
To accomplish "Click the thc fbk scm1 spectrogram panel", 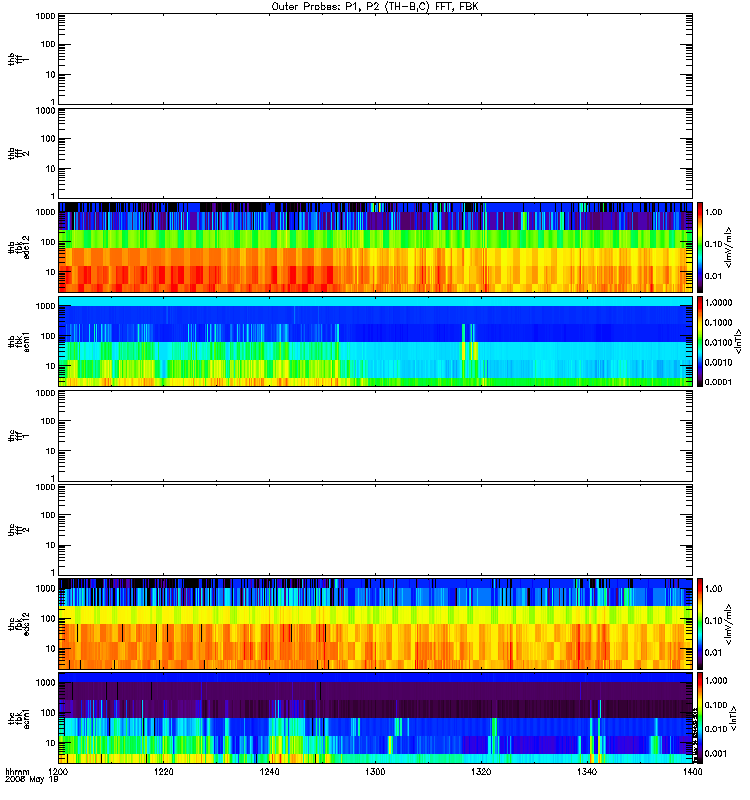I will [x=376, y=718].
